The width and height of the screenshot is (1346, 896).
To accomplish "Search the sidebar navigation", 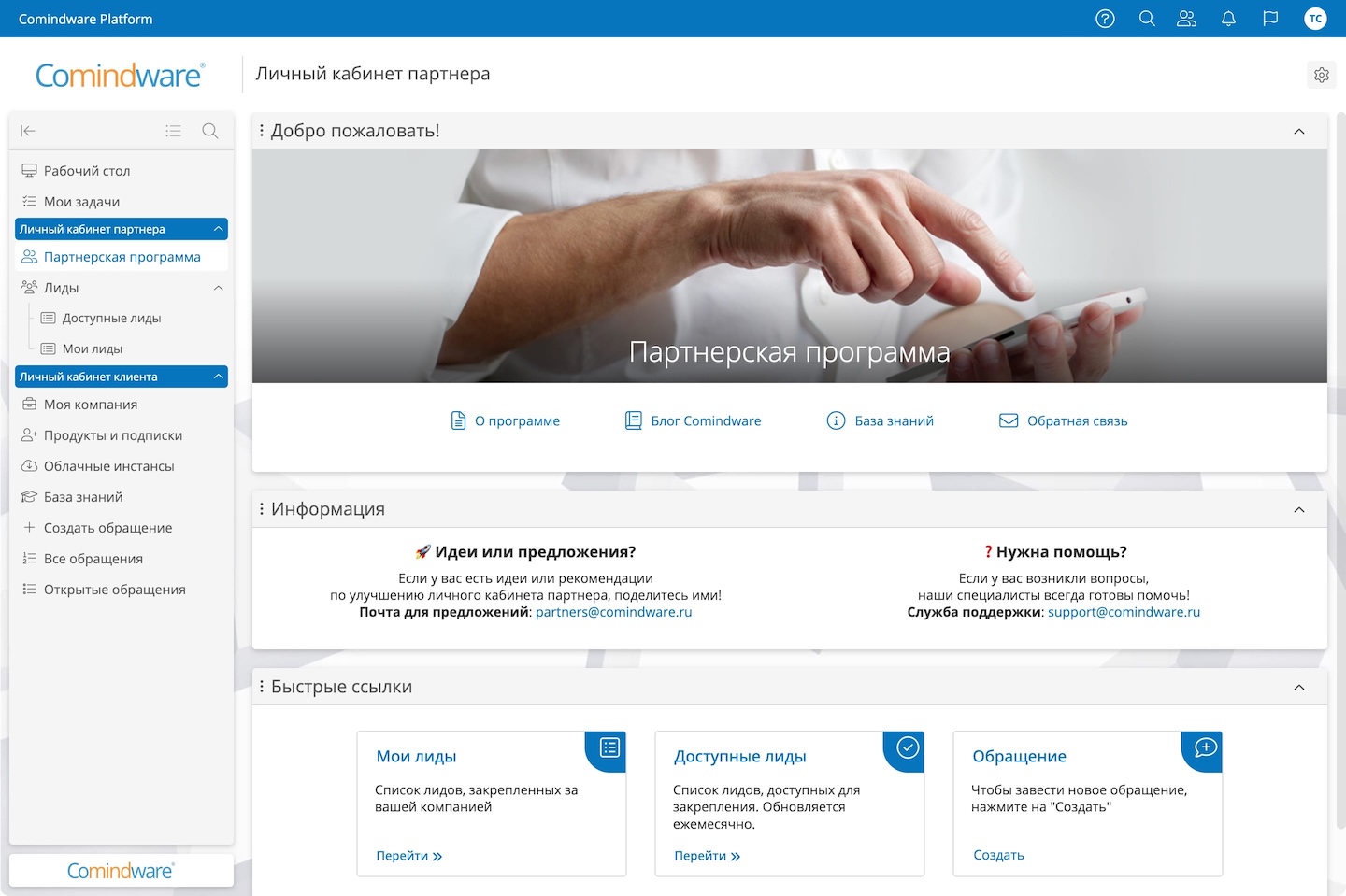I will tap(210, 131).
